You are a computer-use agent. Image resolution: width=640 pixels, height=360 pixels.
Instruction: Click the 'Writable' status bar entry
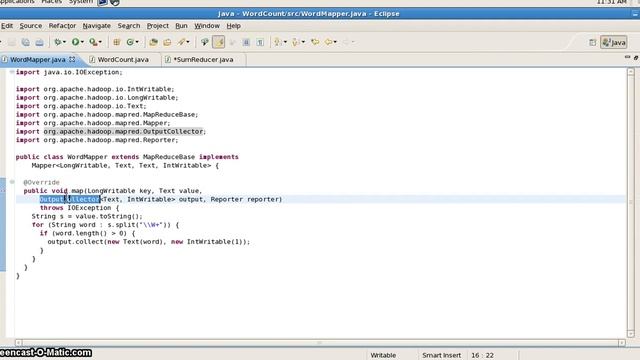383,355
